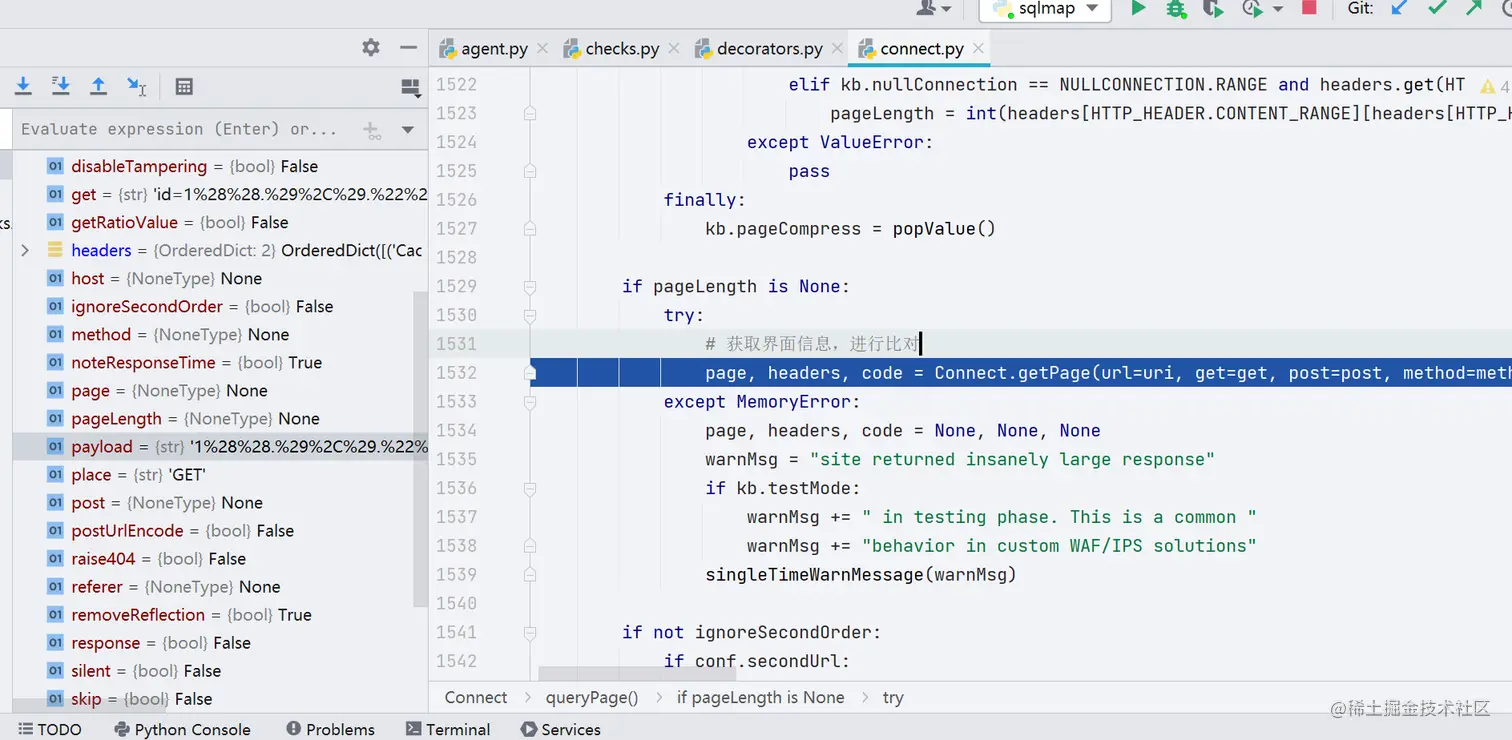The image size is (1512, 740).
Task: Close the connect.py tab
Action: pos(978,48)
